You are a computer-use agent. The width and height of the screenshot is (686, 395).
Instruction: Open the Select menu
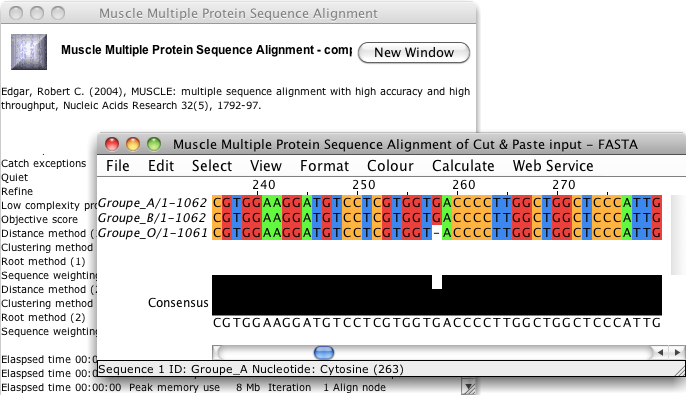(x=212, y=166)
